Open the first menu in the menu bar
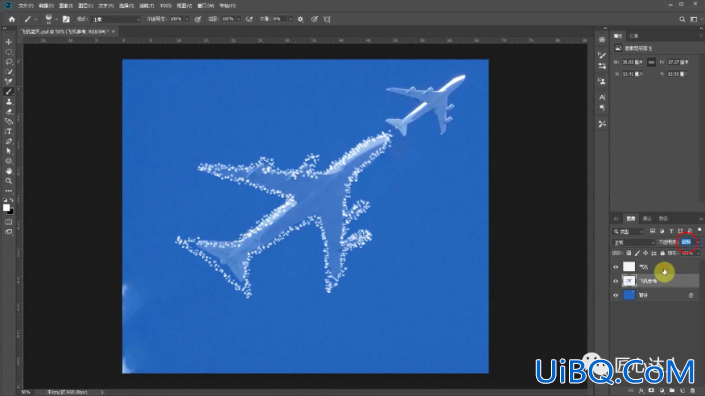 coord(25,6)
